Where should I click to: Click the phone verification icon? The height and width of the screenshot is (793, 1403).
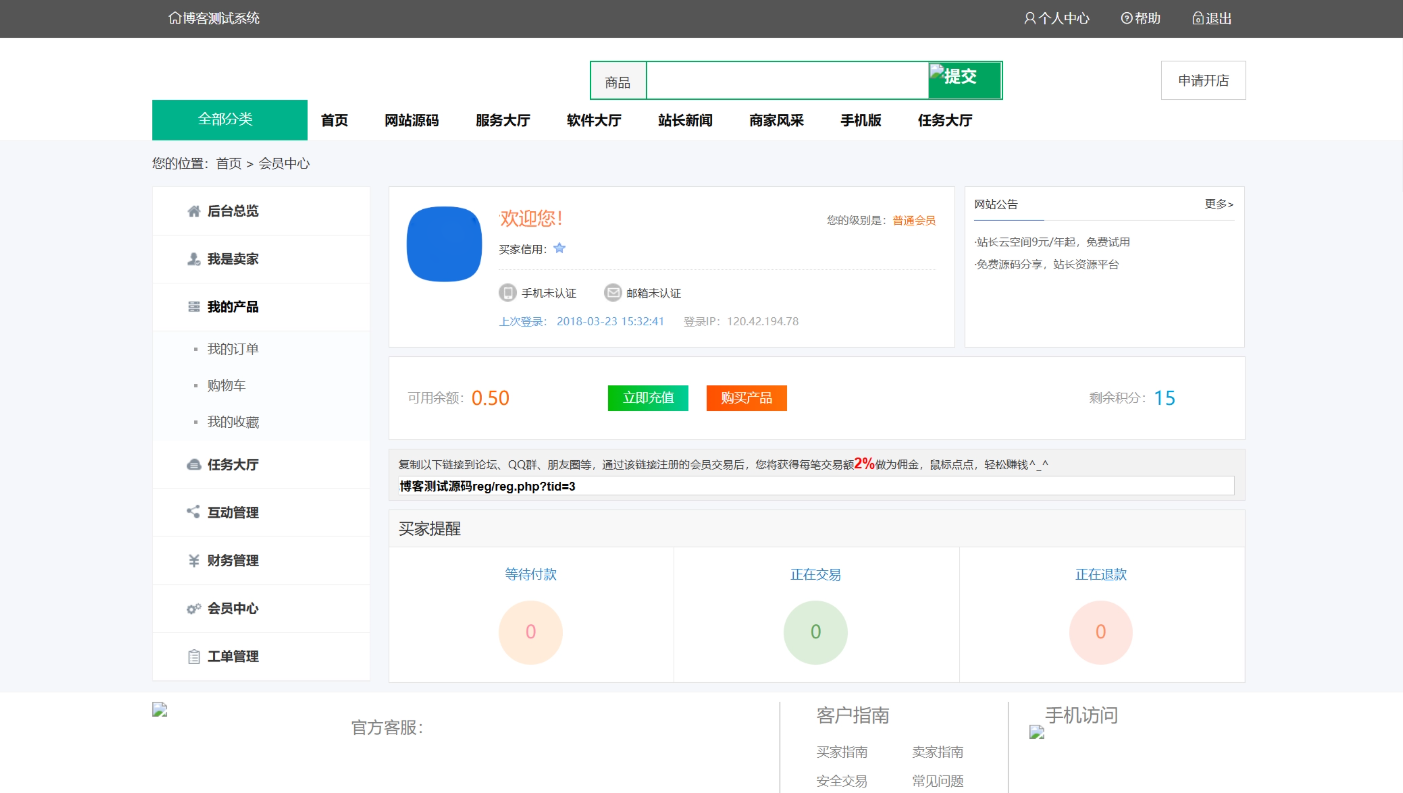click(508, 293)
